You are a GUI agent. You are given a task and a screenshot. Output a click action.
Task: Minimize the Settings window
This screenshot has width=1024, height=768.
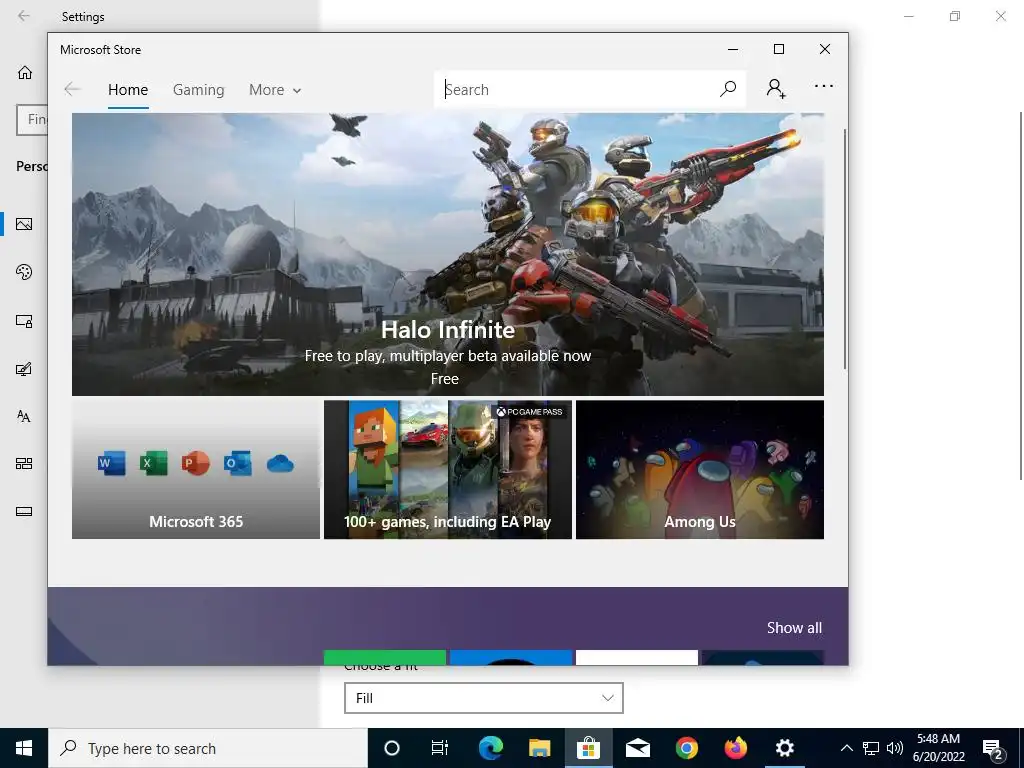coord(908,16)
